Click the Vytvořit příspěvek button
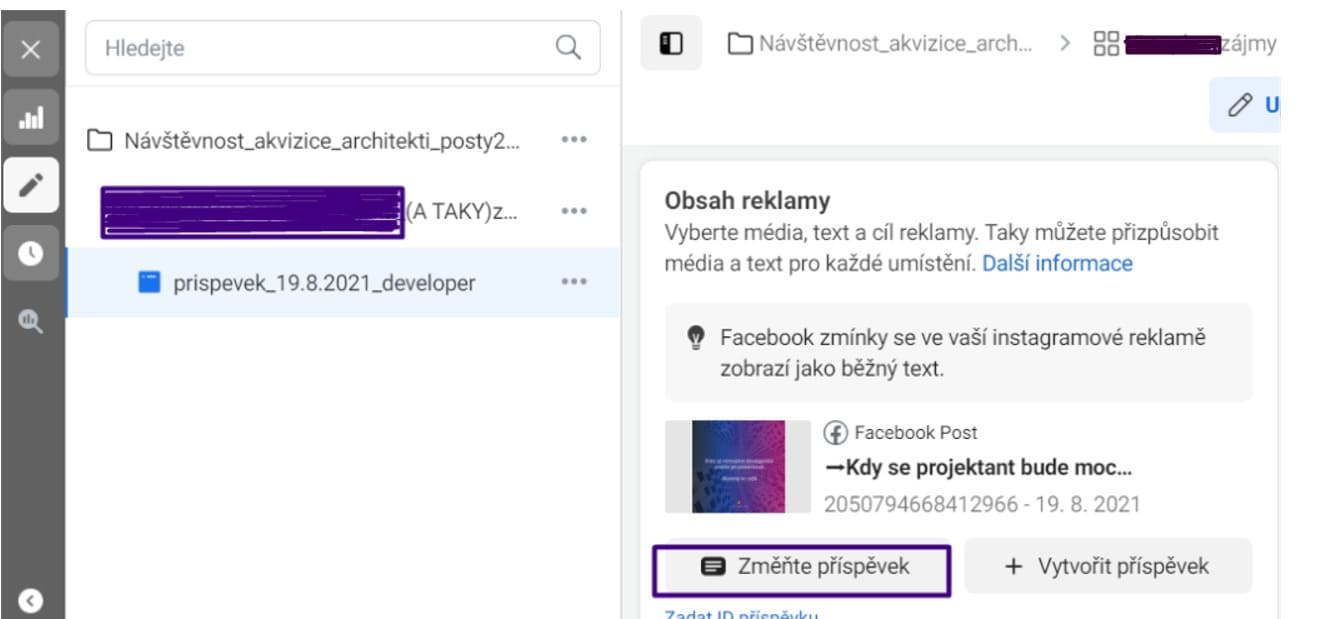This screenshot has height=619, width=1325. click(x=1108, y=567)
